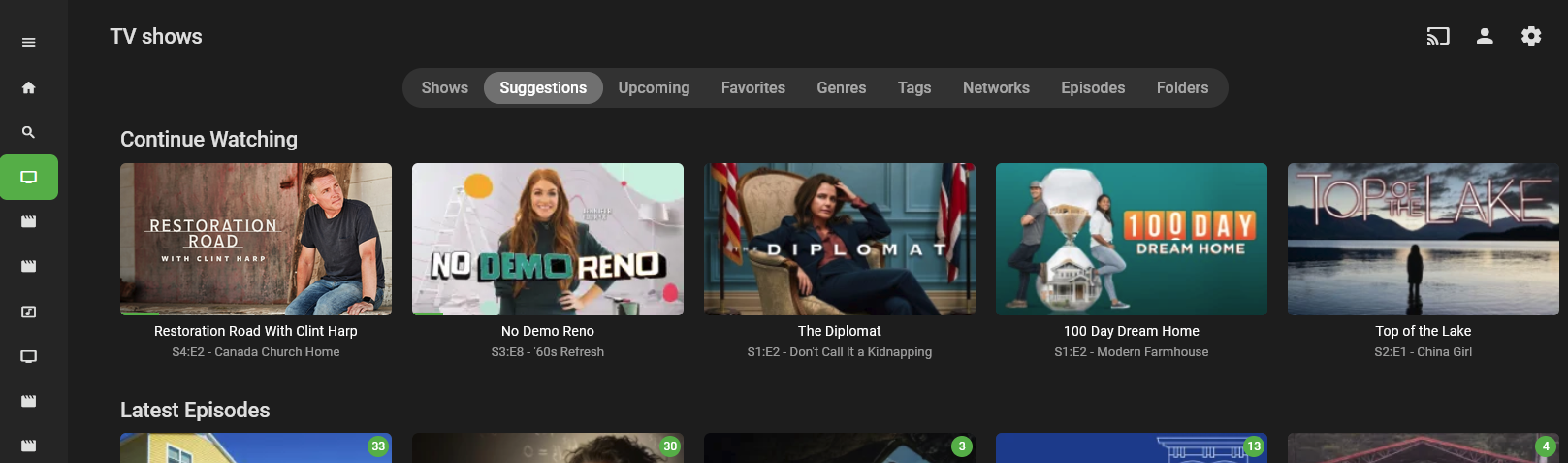Click the 100 Day Dream Home title link
Screen dimensions: 1568x463
click(x=1132, y=331)
